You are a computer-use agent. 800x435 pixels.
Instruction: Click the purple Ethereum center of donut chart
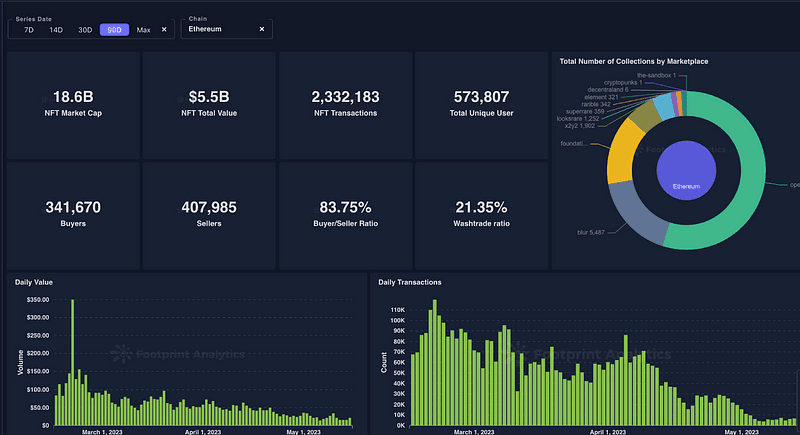(x=686, y=170)
